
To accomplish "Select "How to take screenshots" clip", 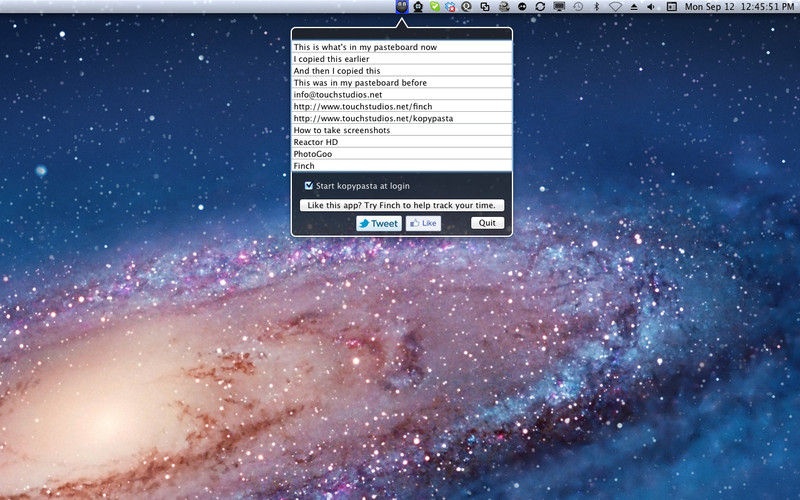I will coord(402,130).
